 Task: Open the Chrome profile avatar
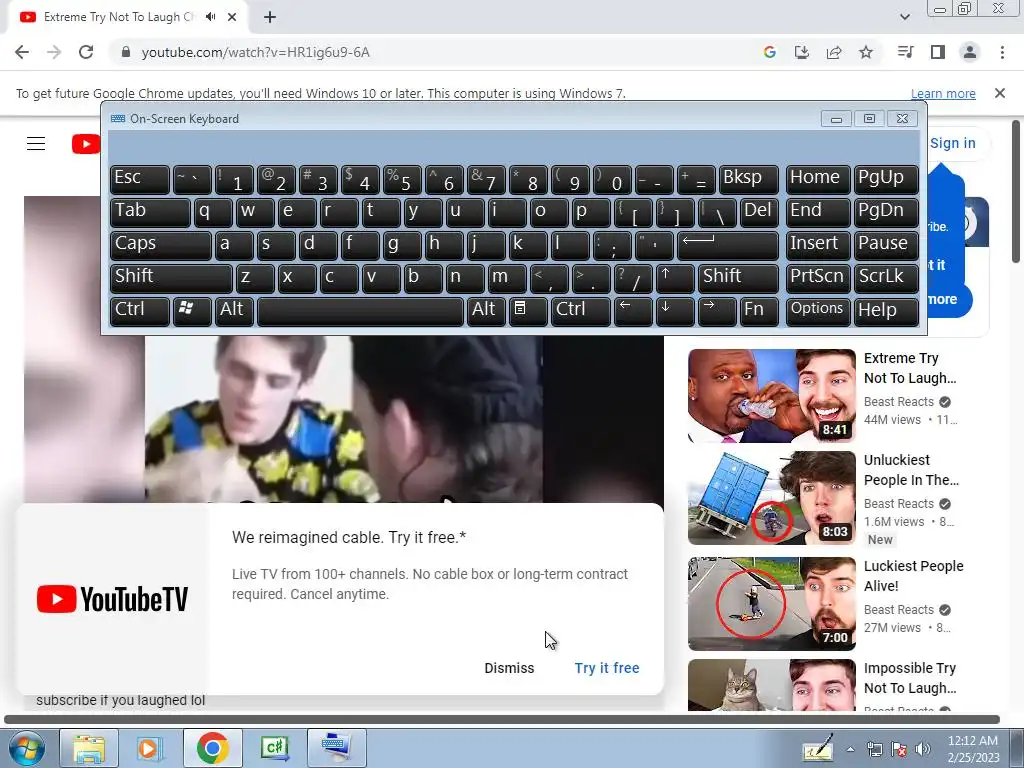[x=970, y=52]
